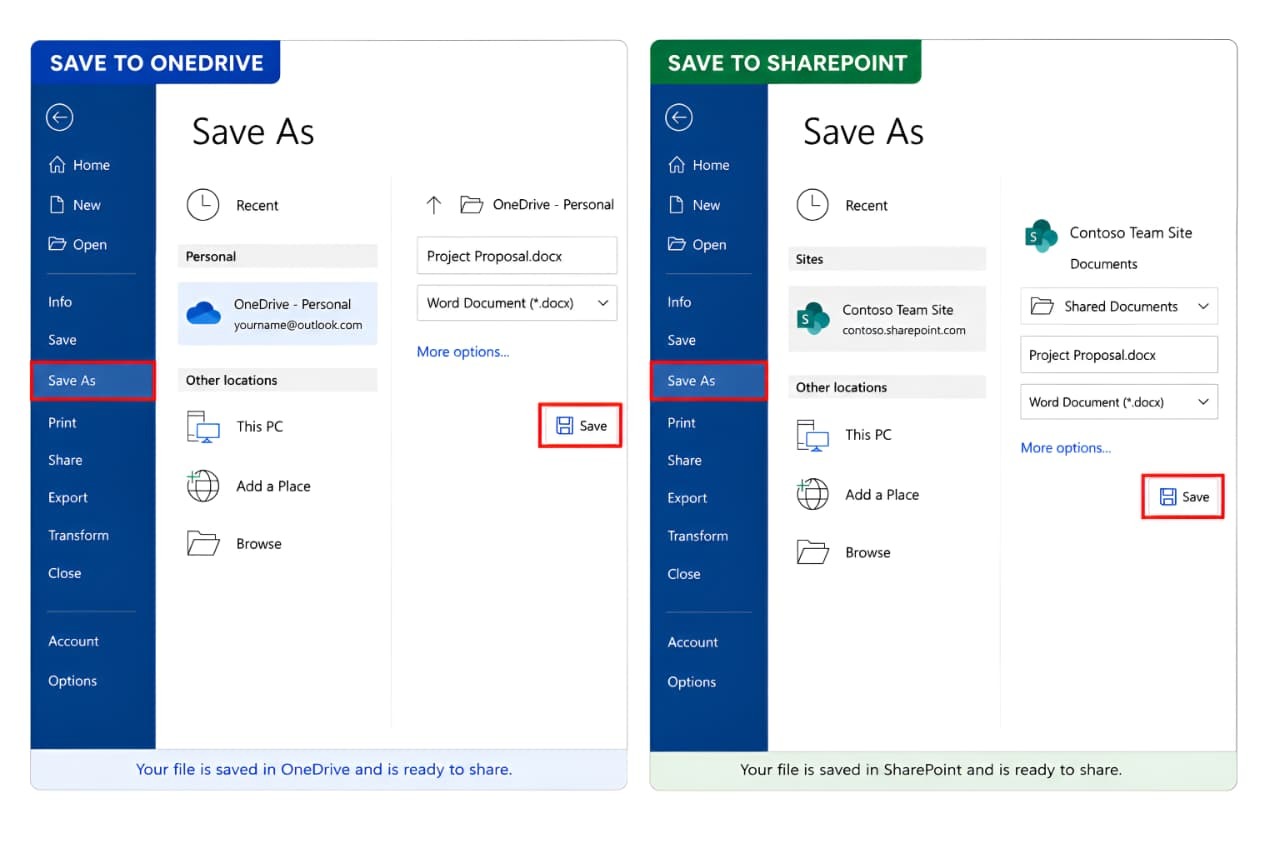1280x853 pixels.
Task: Select Transform in SharePoint panel sidebar
Action: pyautogui.click(x=698, y=535)
